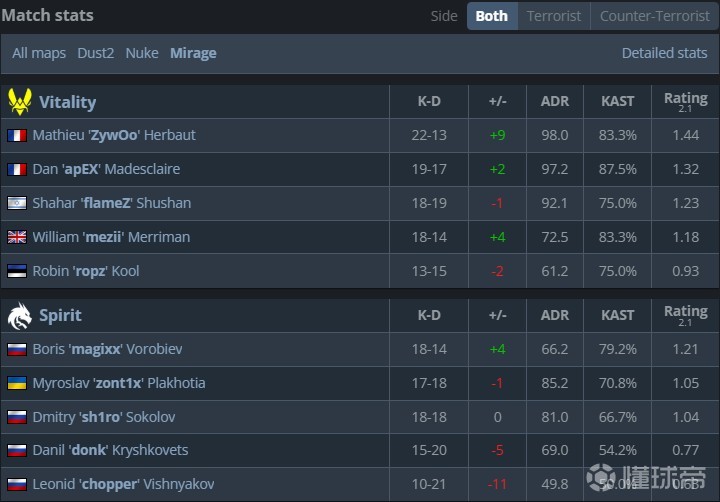Open Boris 'magixx' Vorobiev player profile
The height and width of the screenshot is (502, 720).
107,349
